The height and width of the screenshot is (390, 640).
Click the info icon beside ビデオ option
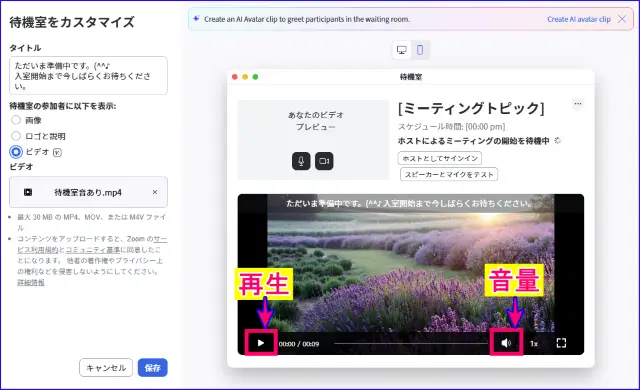(x=57, y=152)
